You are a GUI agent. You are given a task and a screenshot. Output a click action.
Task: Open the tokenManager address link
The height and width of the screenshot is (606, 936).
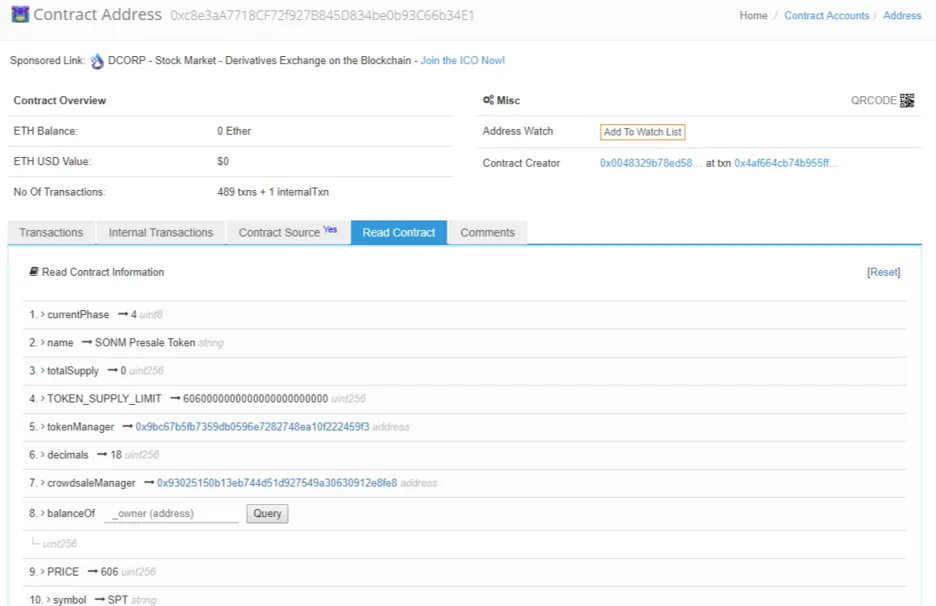[253, 427]
